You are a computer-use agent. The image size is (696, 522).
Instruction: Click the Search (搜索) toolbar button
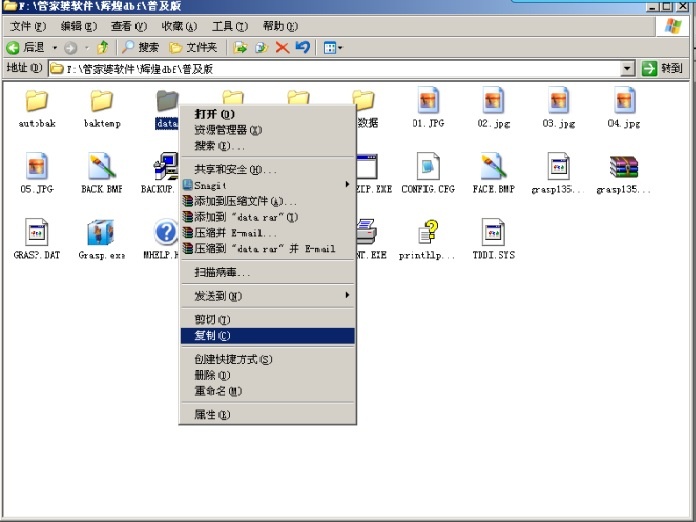click(141, 47)
